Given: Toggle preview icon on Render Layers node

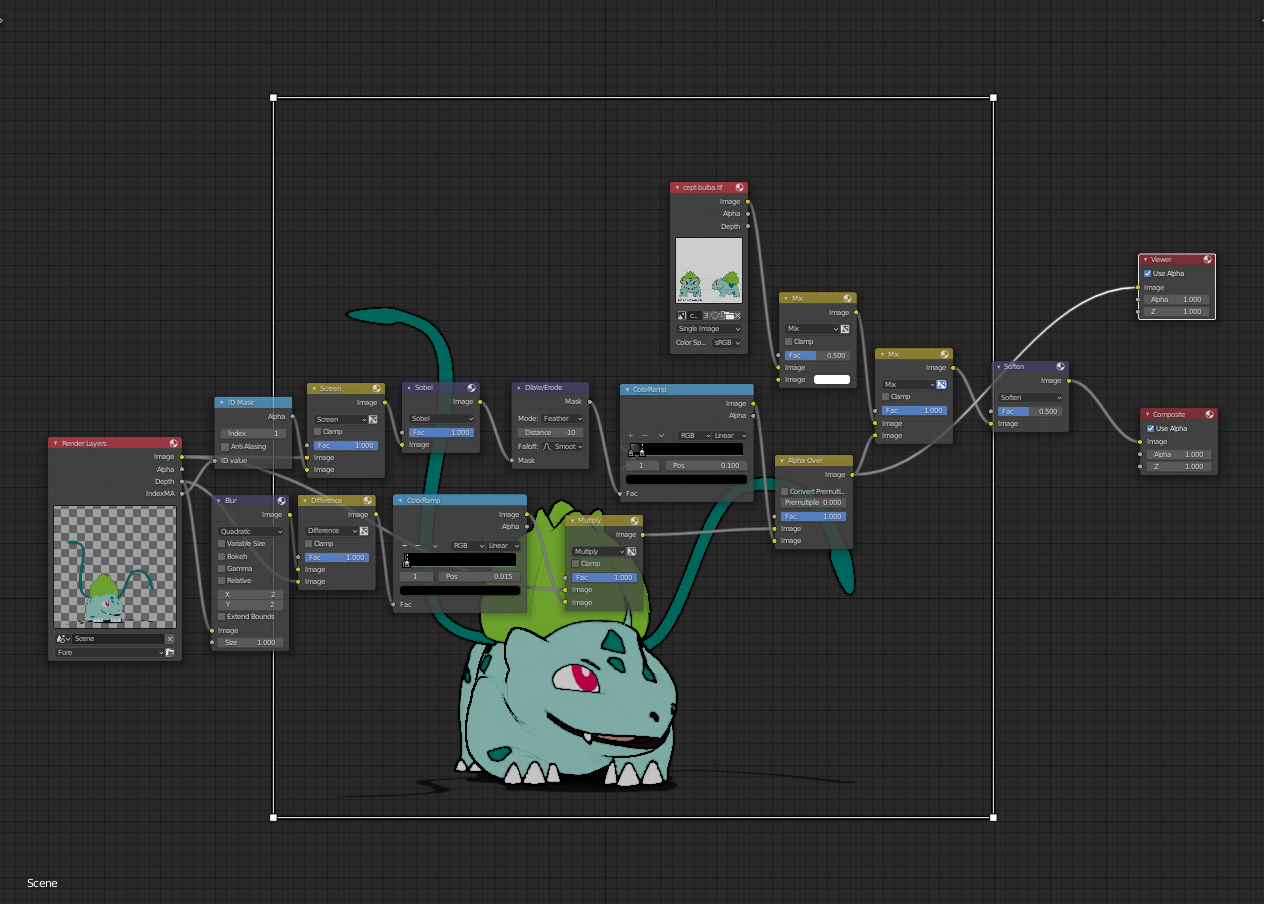Looking at the screenshot, I should tap(174, 443).
